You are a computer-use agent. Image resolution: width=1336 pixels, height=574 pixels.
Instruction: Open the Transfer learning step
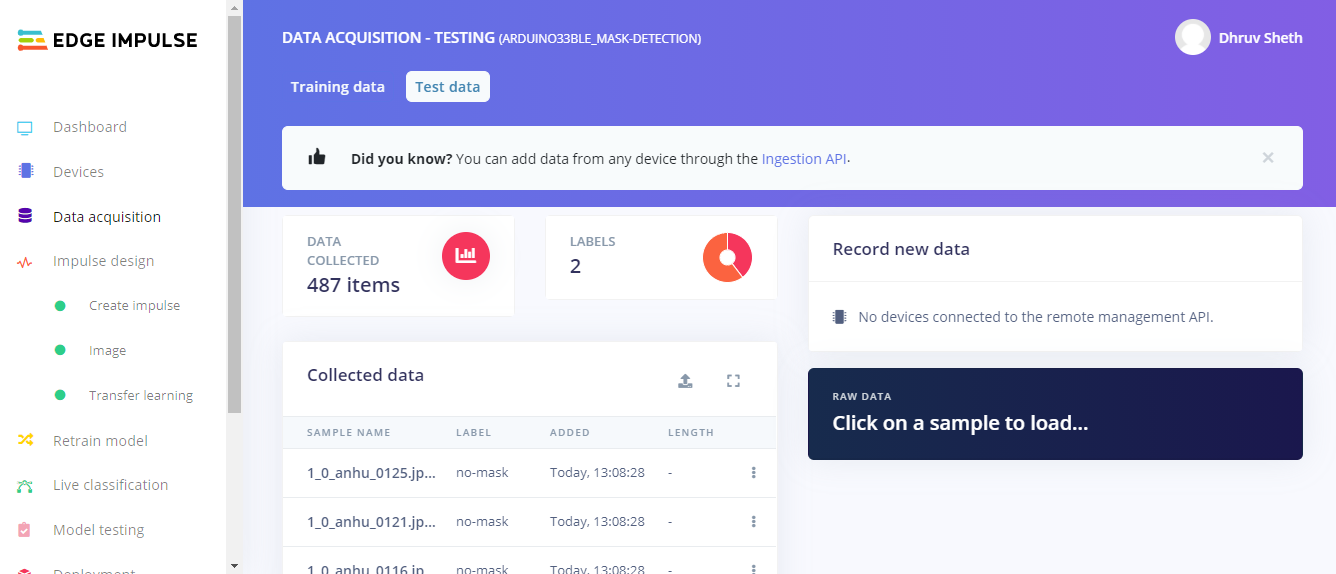(140, 395)
